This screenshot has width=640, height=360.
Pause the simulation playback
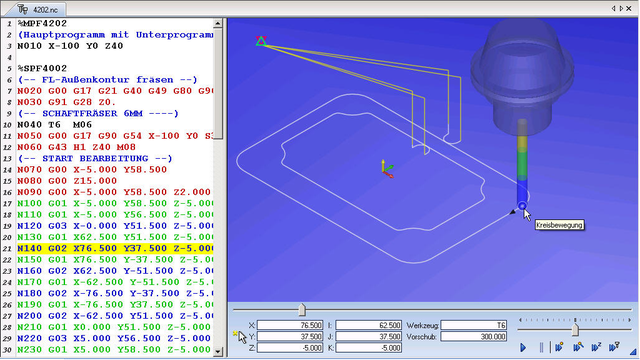(541, 348)
